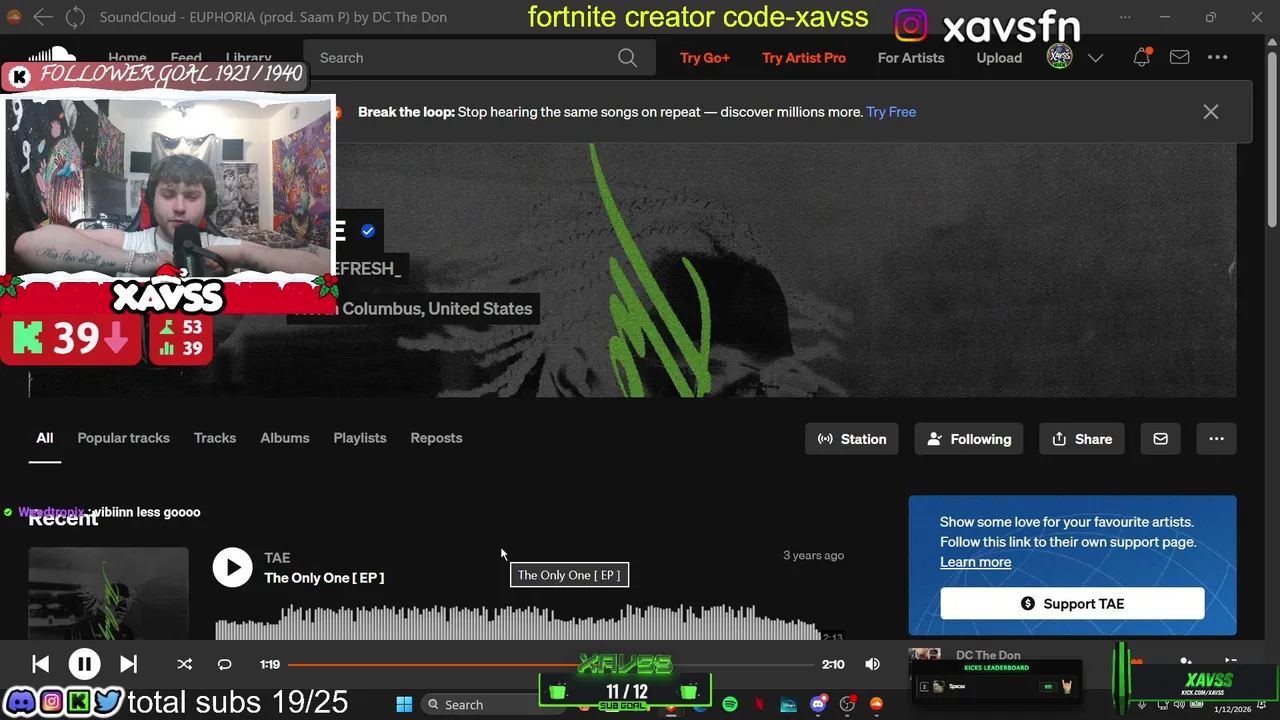
Task: Select the All tab
Action: coord(45,438)
